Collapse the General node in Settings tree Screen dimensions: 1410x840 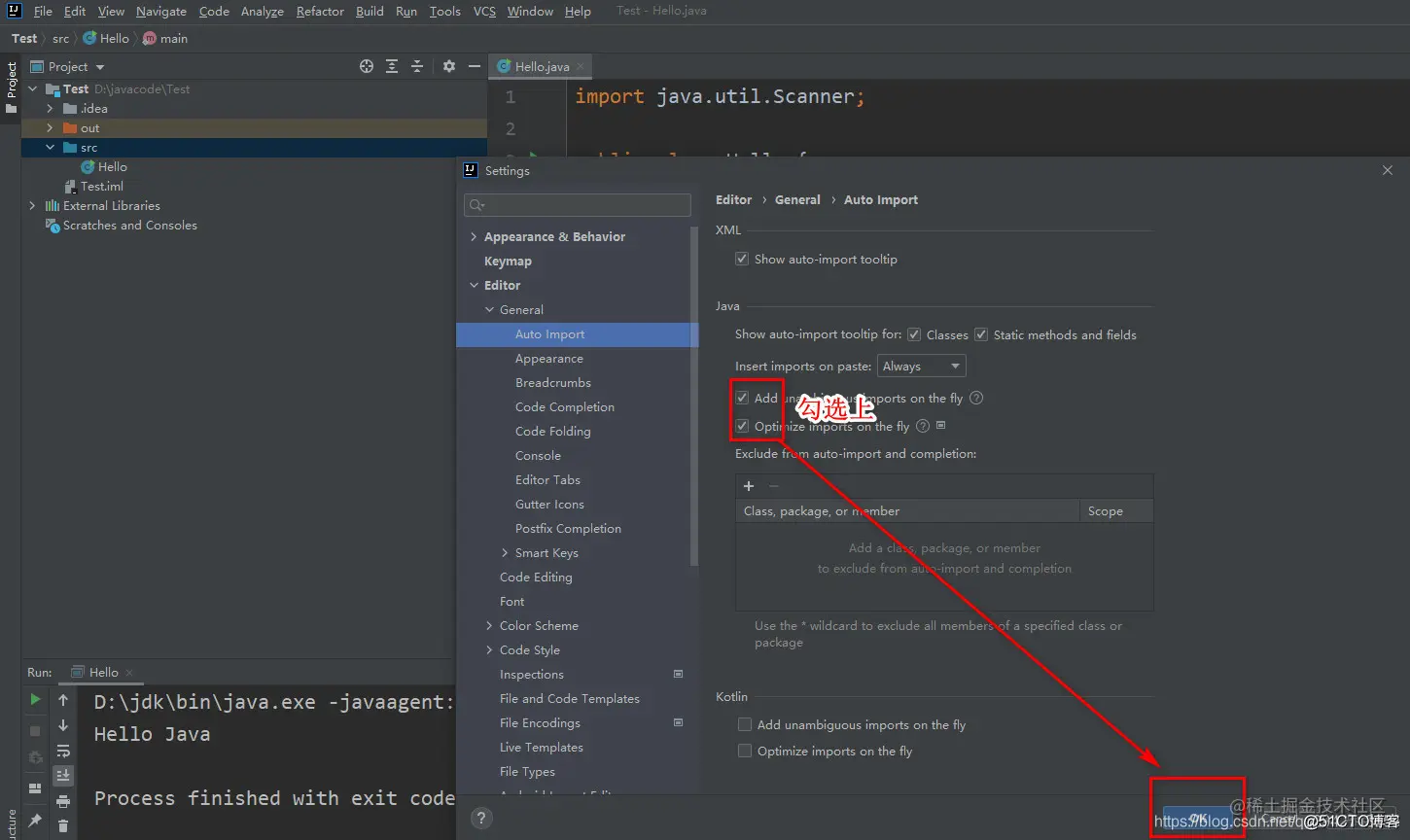[489, 309]
